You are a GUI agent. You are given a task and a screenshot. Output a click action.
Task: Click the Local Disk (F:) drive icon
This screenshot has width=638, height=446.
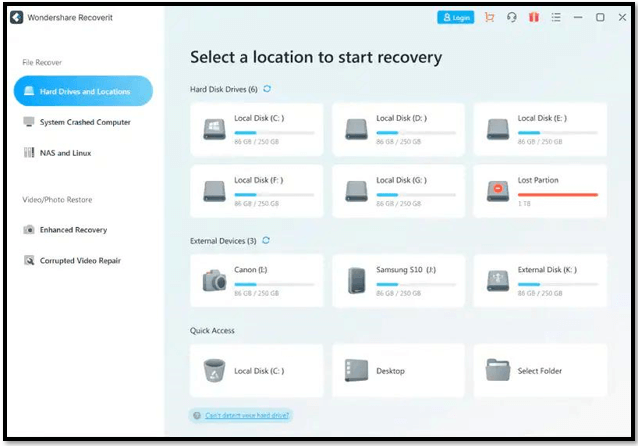click(214, 191)
